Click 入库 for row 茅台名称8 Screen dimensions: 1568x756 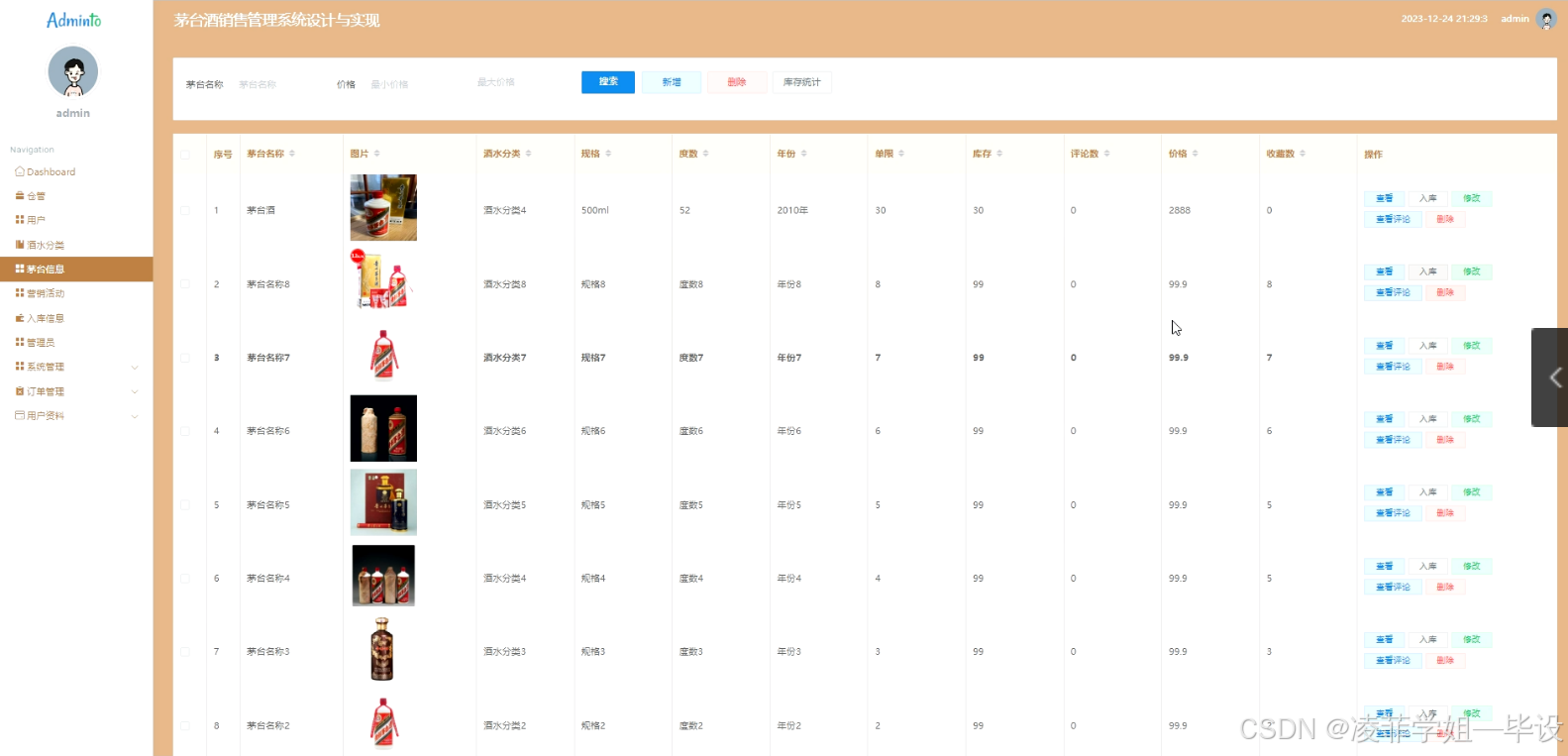[1428, 271]
